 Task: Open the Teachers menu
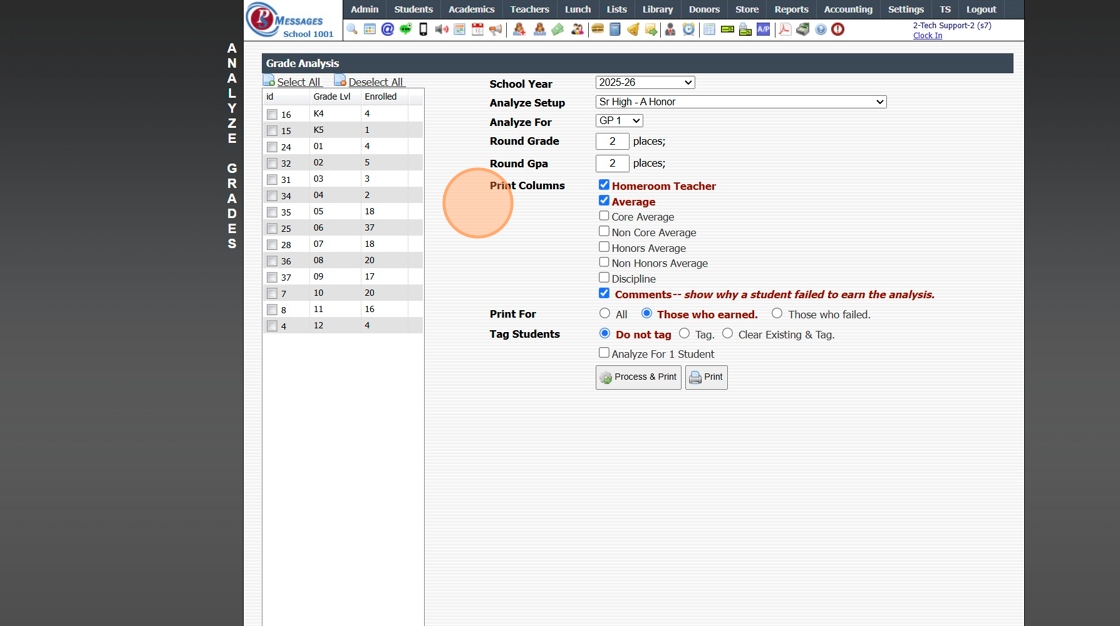529,9
